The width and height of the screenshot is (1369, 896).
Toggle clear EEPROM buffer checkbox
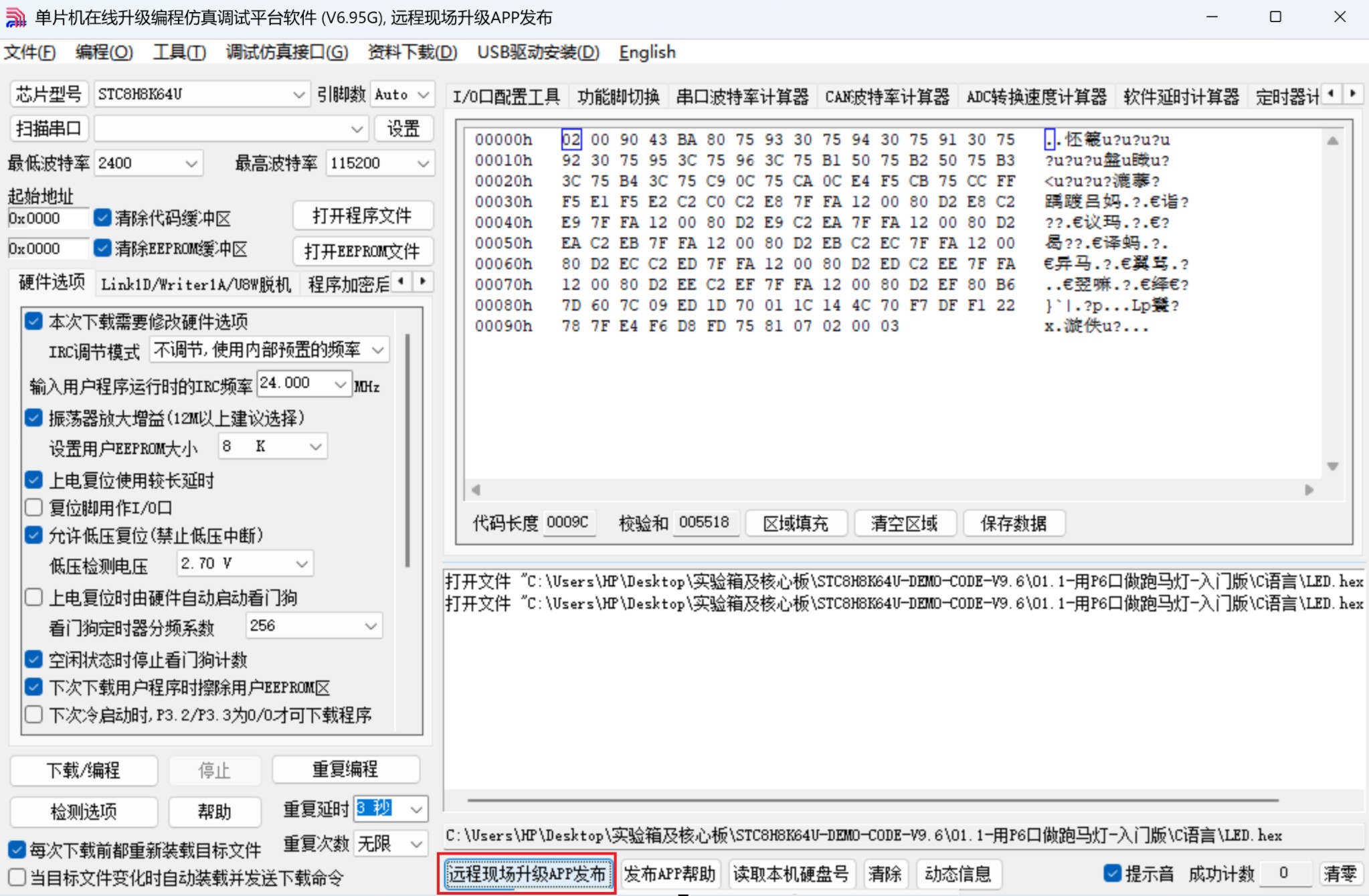point(102,248)
